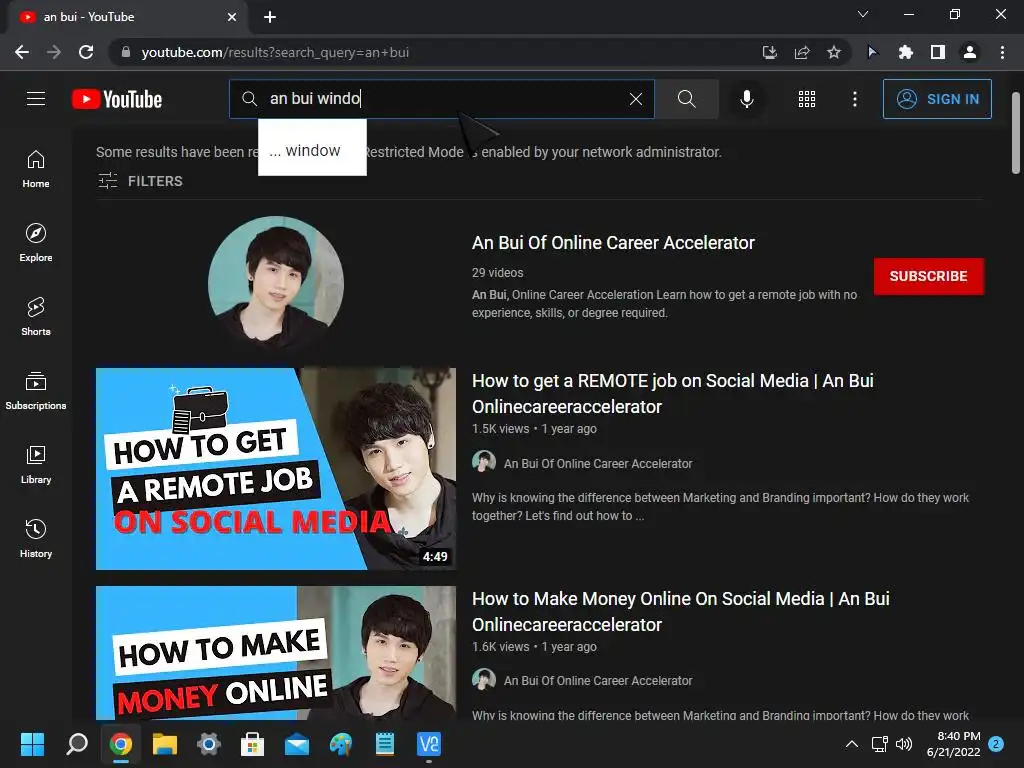Open Microsoft Store from the taskbar
This screenshot has width=1024, height=768.
pyautogui.click(x=252, y=744)
